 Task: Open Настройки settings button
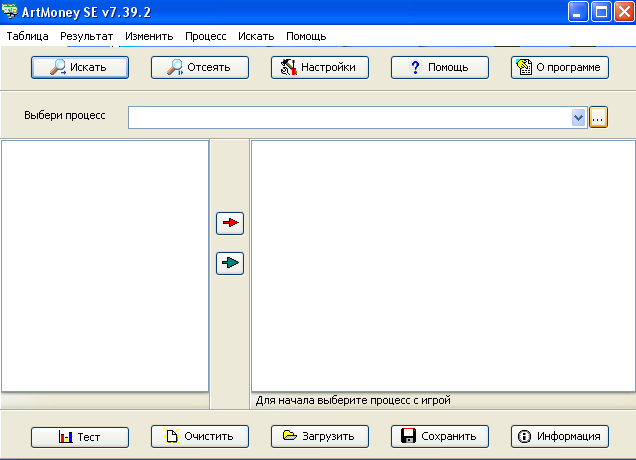pyautogui.click(x=320, y=68)
